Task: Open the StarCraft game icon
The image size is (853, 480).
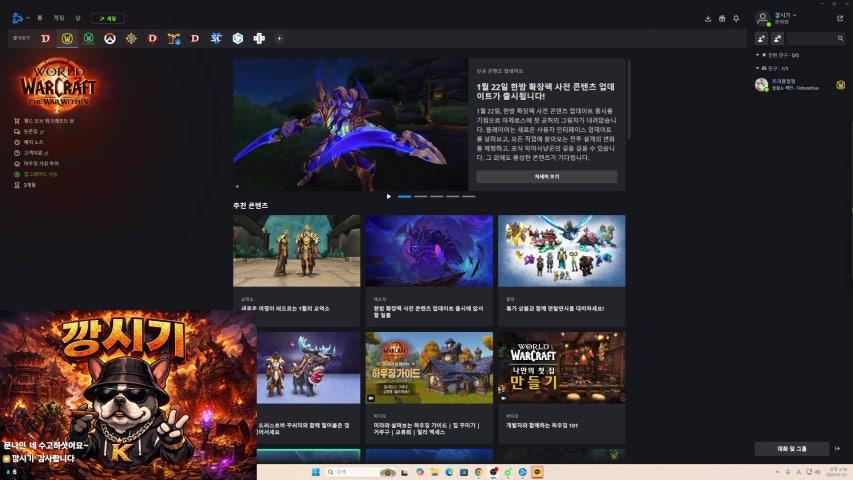Action: tap(216, 38)
